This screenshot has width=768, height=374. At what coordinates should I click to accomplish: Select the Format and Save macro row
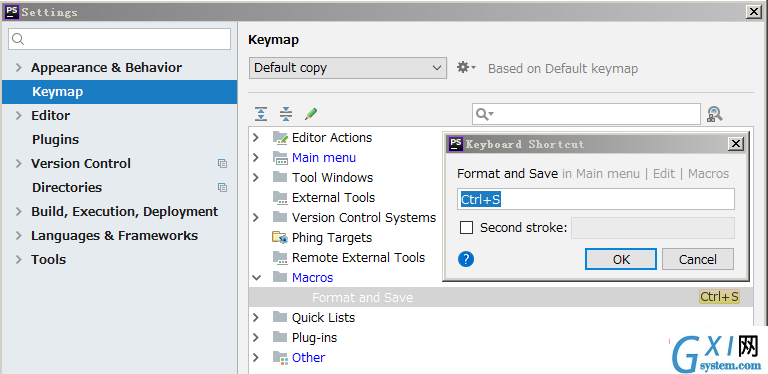point(501,297)
